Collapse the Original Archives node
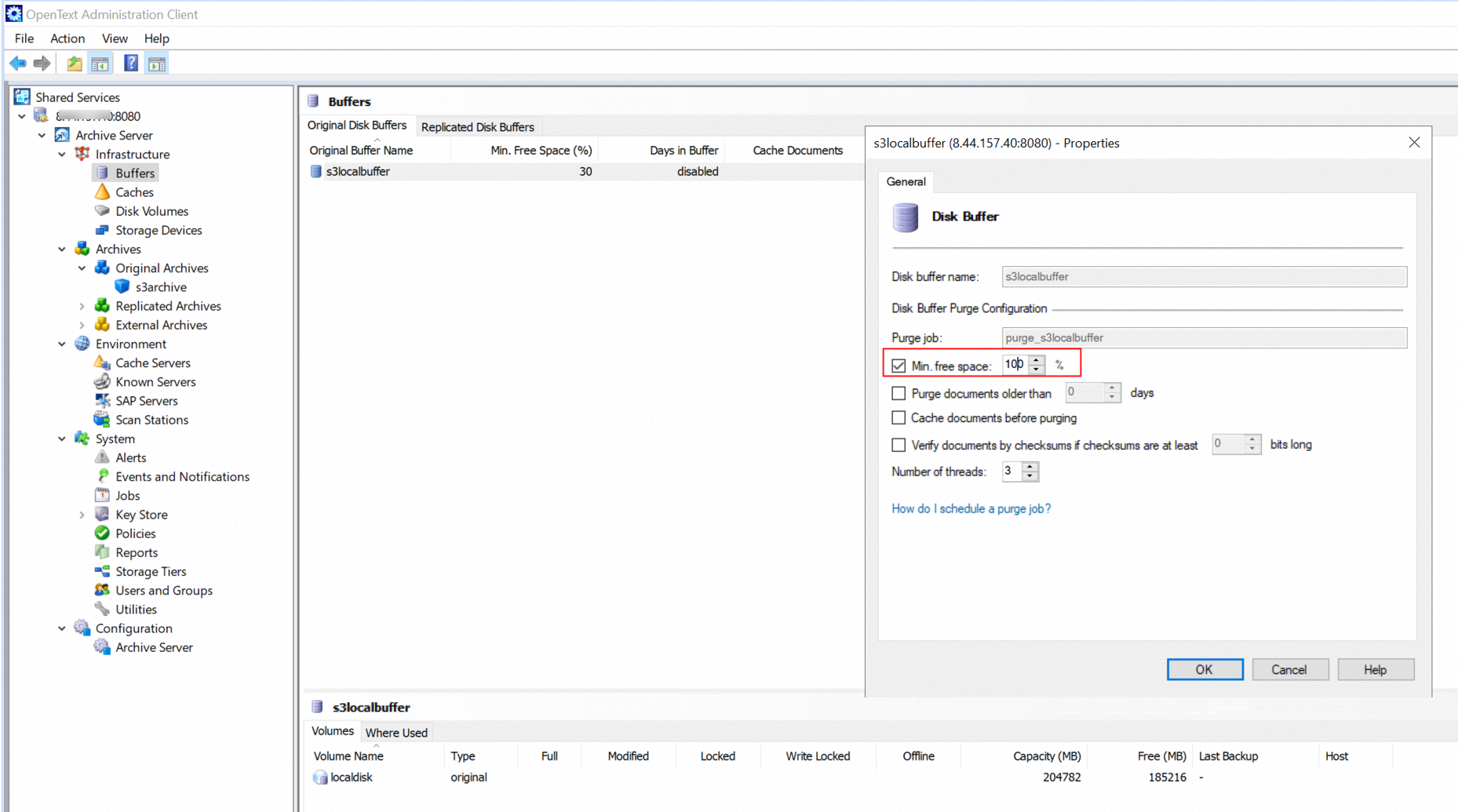This screenshot has width=1458, height=812. coord(82,268)
